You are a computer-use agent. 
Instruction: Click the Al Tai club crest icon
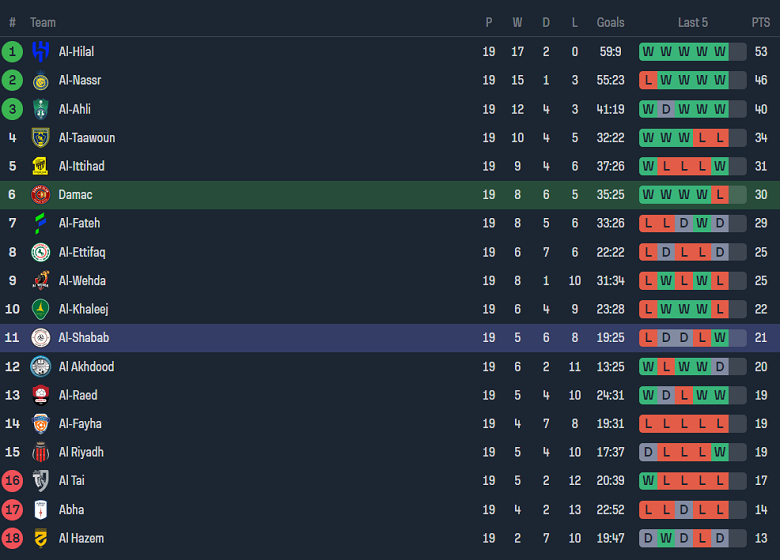click(41, 481)
